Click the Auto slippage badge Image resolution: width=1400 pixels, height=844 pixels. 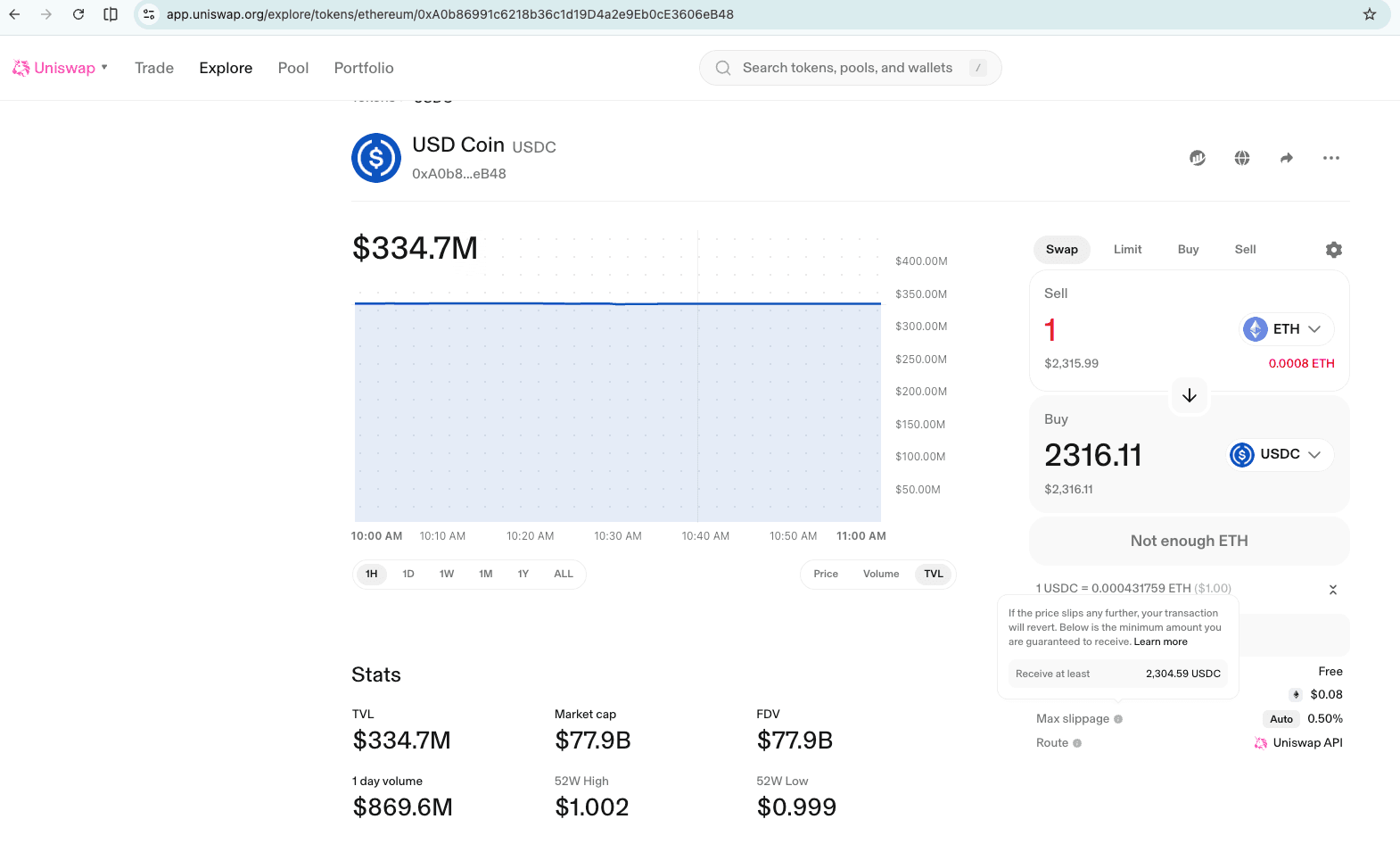tap(1281, 719)
